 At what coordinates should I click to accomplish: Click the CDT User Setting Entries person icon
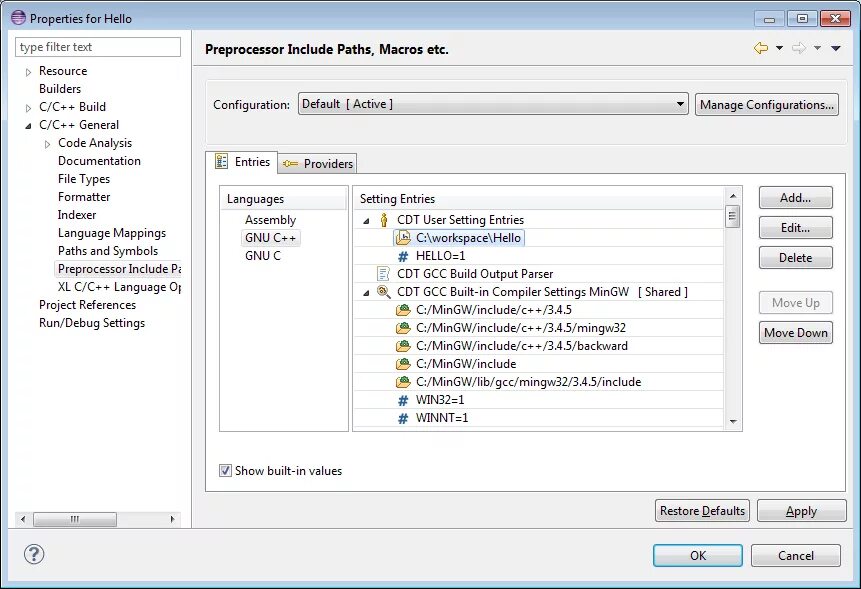pyautogui.click(x=384, y=220)
